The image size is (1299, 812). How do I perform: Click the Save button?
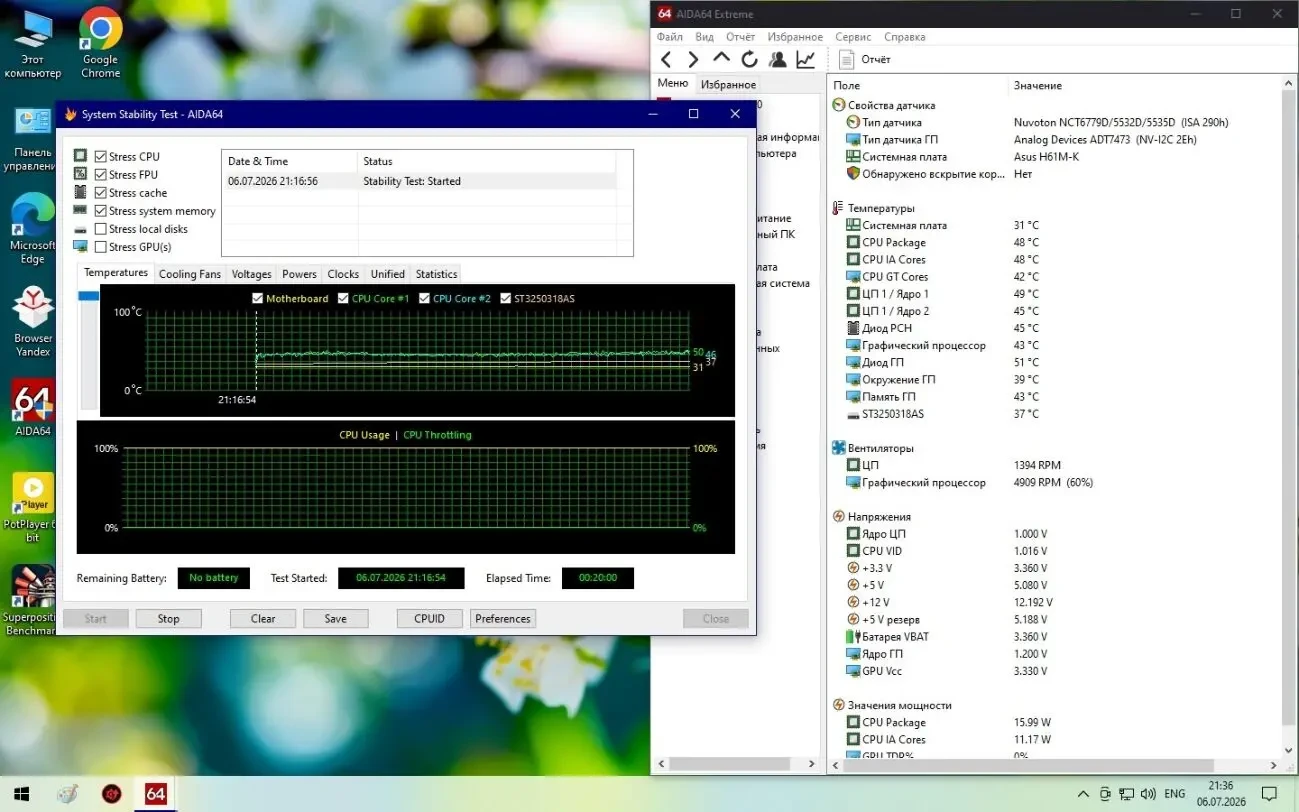click(336, 618)
